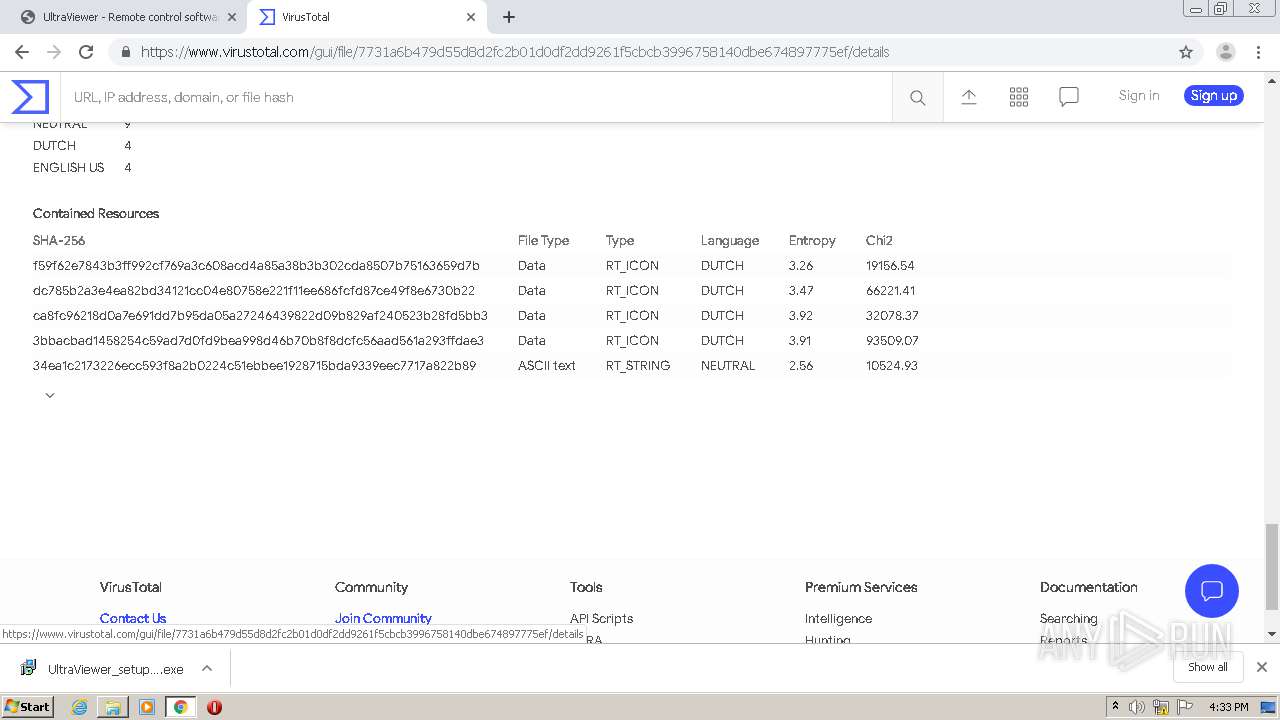Click the Entropy column header
Screen dimensions: 1280x720
point(812,241)
